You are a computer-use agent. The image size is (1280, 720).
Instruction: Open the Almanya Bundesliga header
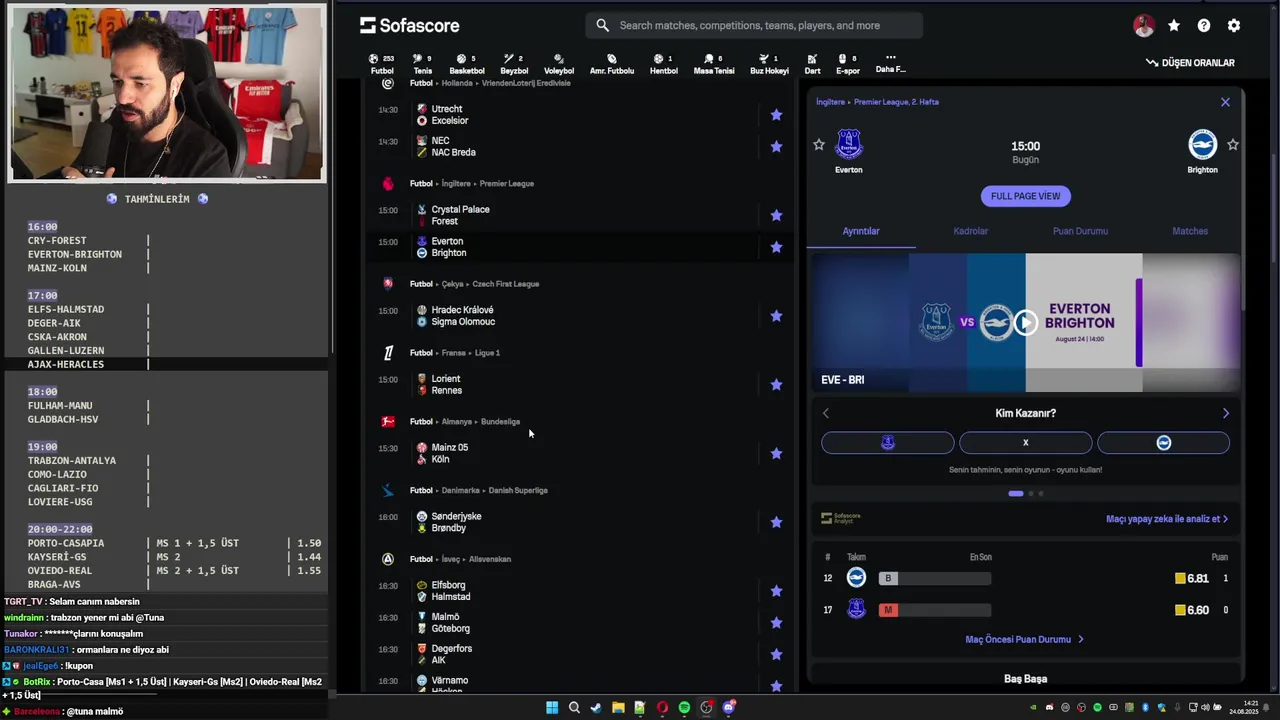point(465,422)
